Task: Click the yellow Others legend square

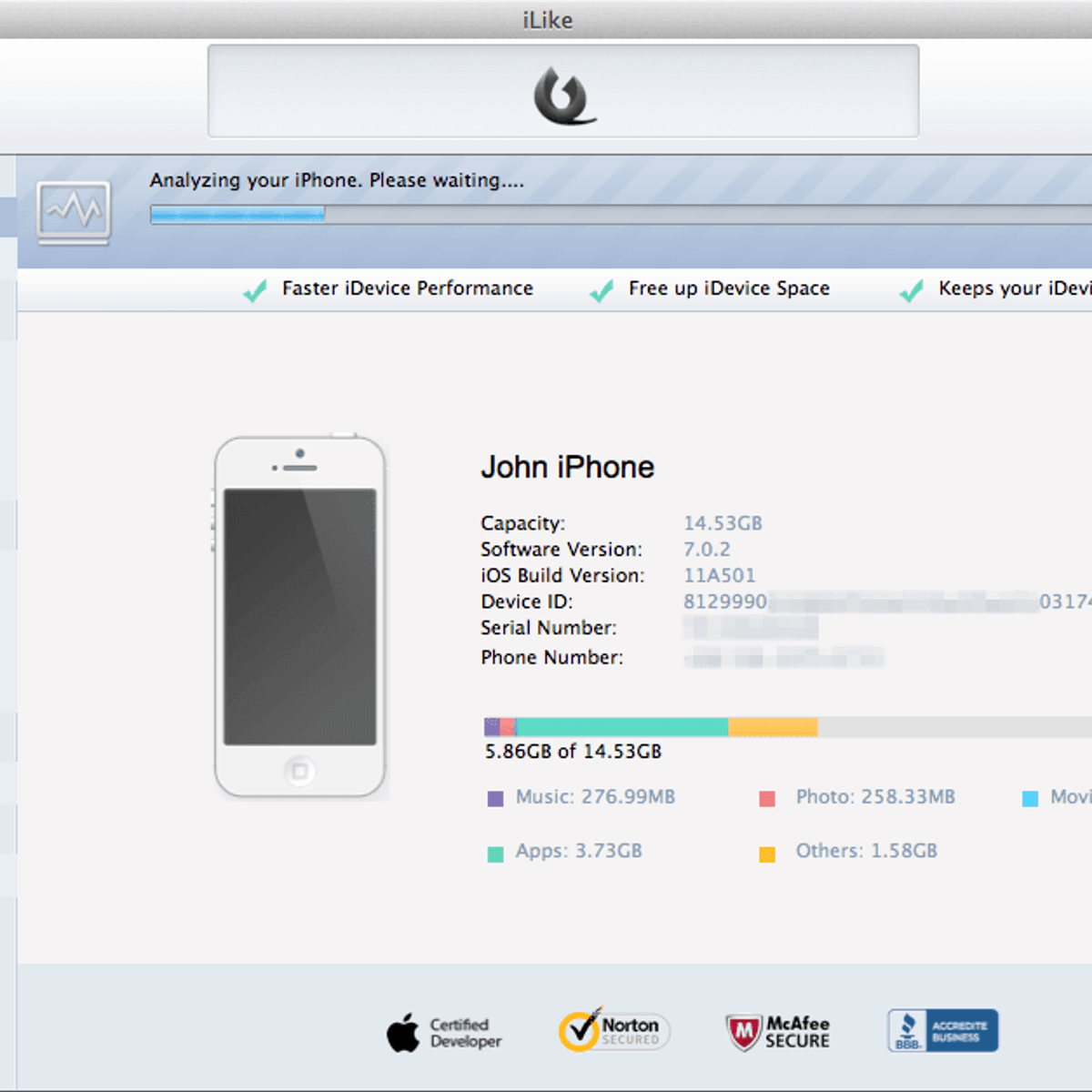Action: 767,854
